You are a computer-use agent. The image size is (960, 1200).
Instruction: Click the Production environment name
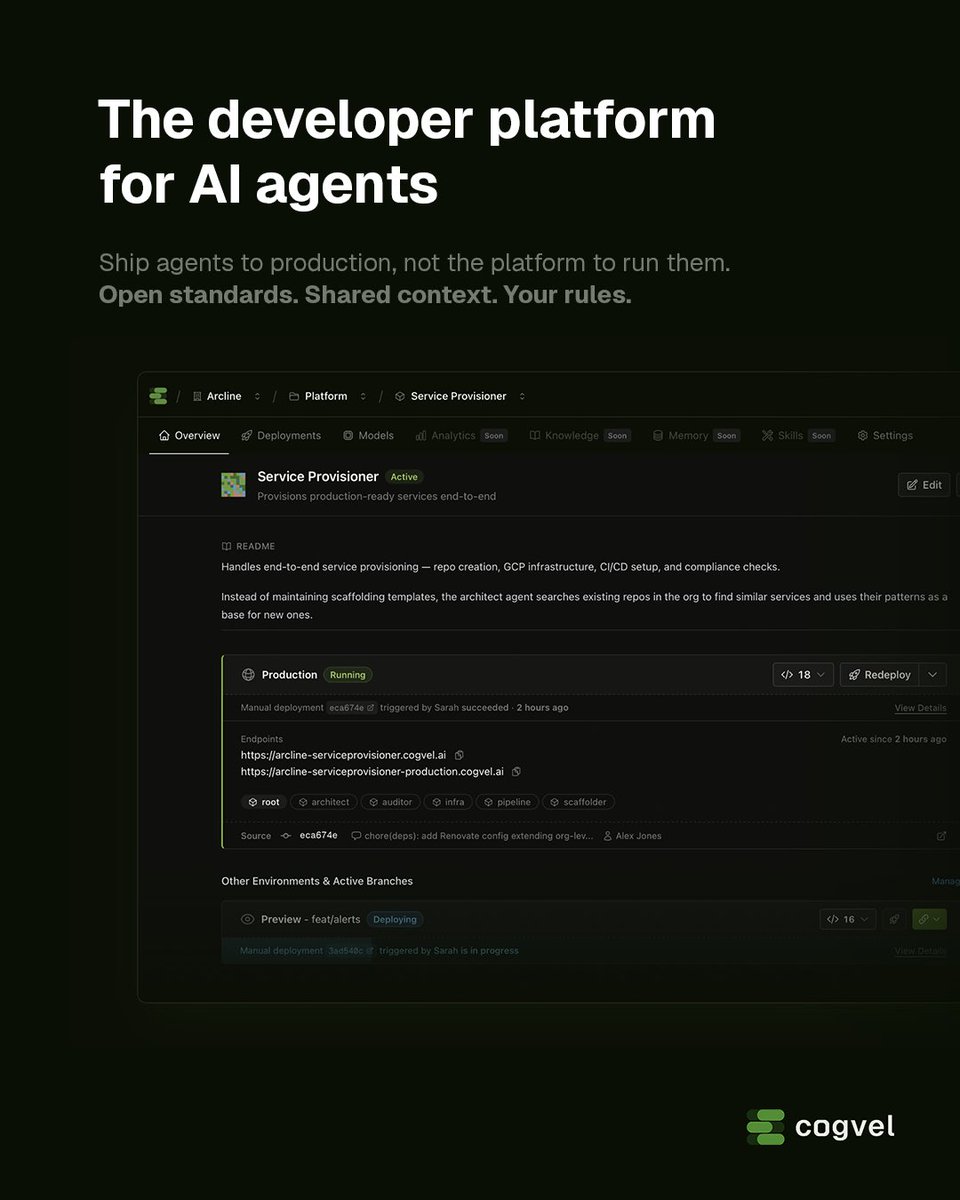pos(290,675)
